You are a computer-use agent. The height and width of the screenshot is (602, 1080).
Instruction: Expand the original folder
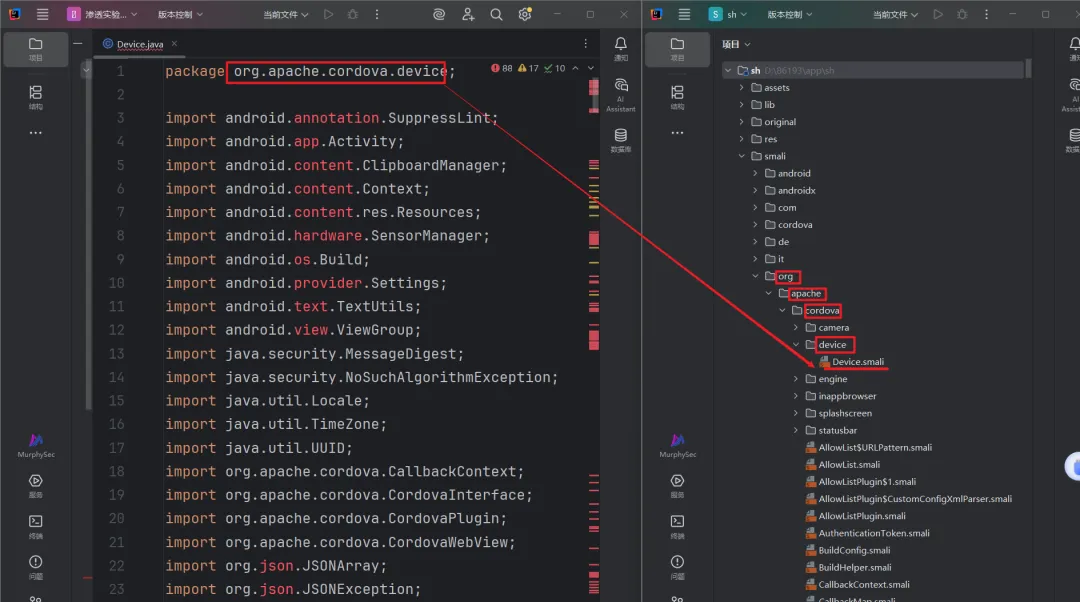tap(741, 122)
